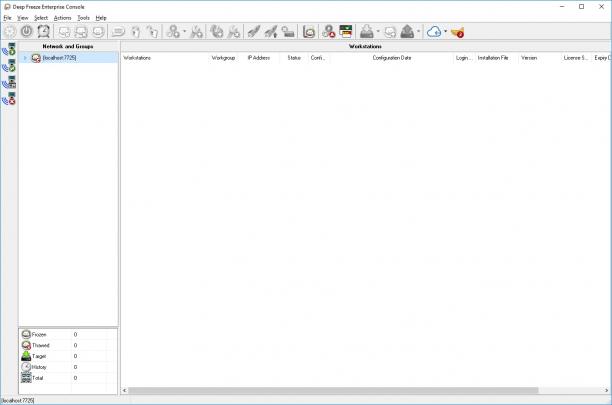Click the scissors toolbar icon
This screenshot has width=612, height=405.
pos(196,32)
